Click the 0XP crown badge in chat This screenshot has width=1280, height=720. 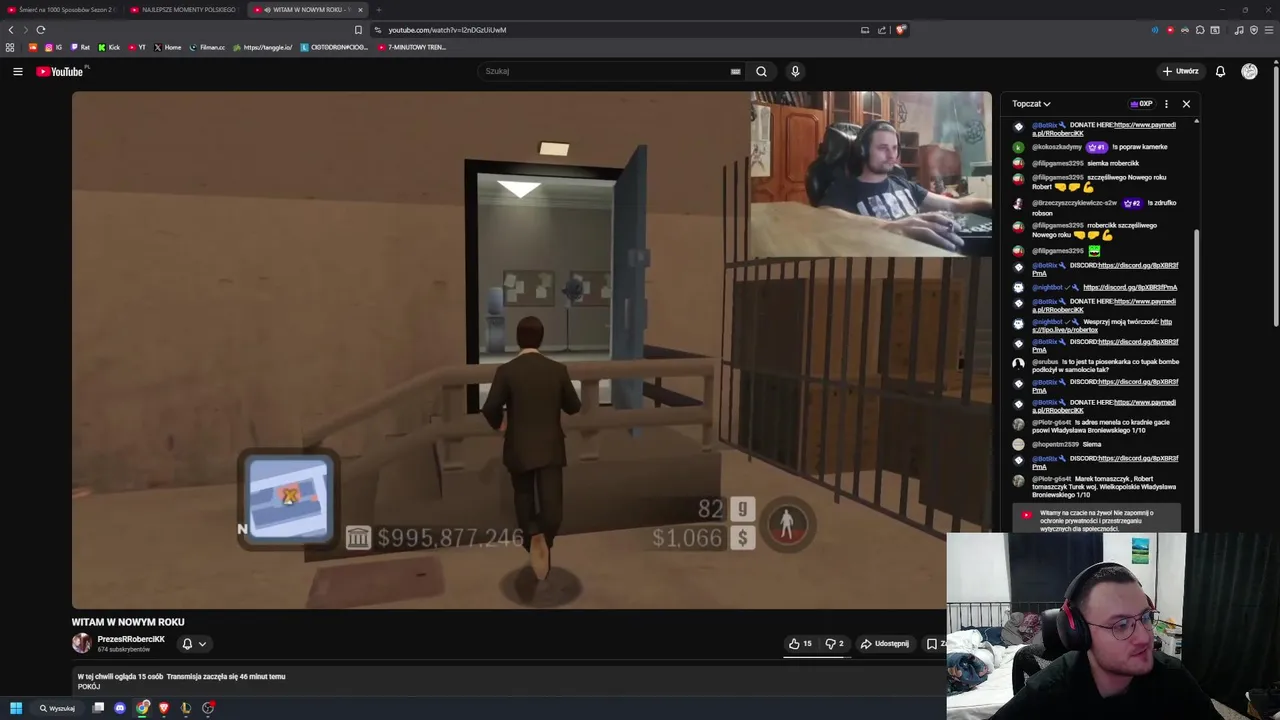tap(1141, 104)
